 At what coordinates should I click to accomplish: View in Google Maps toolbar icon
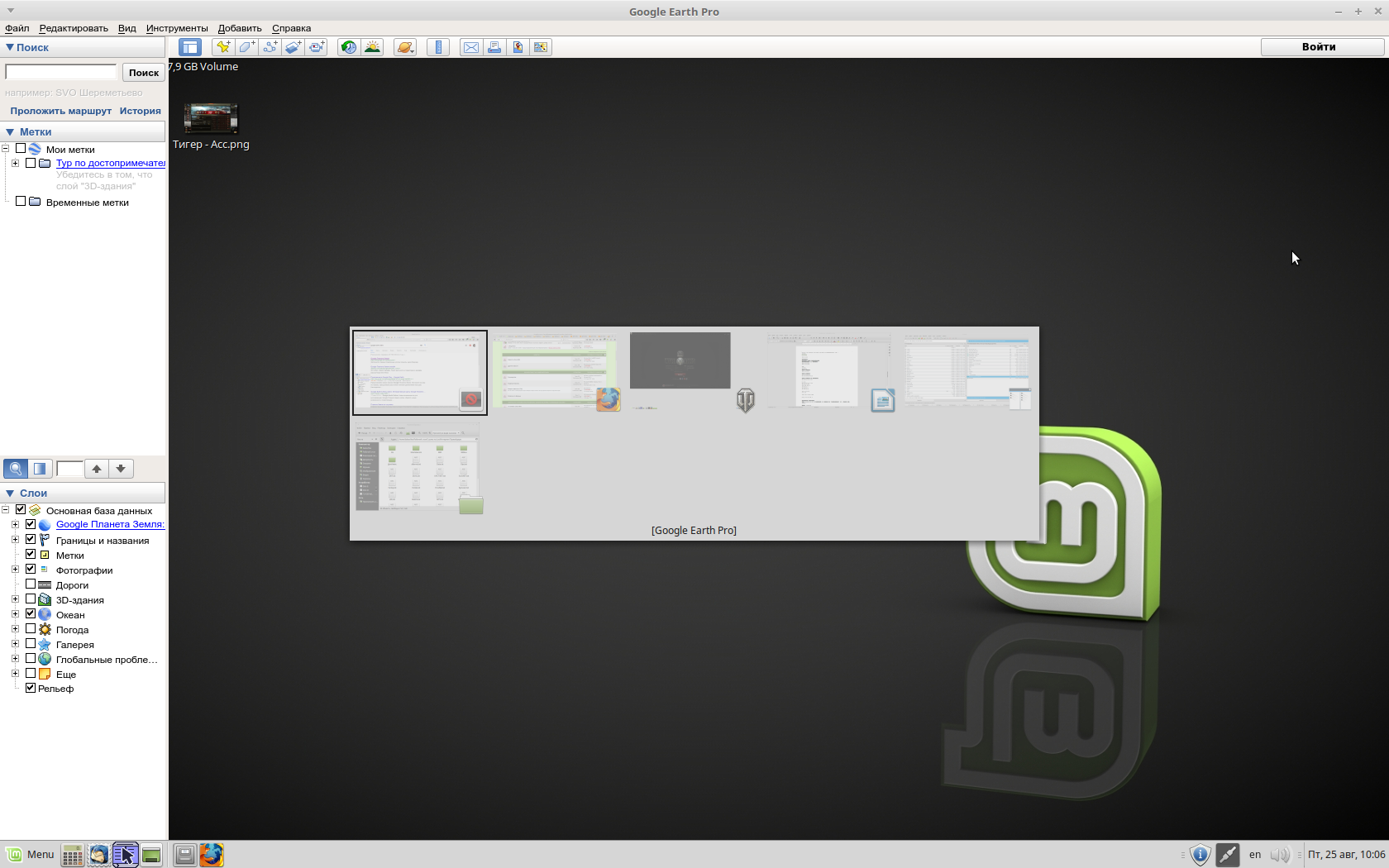click(541, 47)
